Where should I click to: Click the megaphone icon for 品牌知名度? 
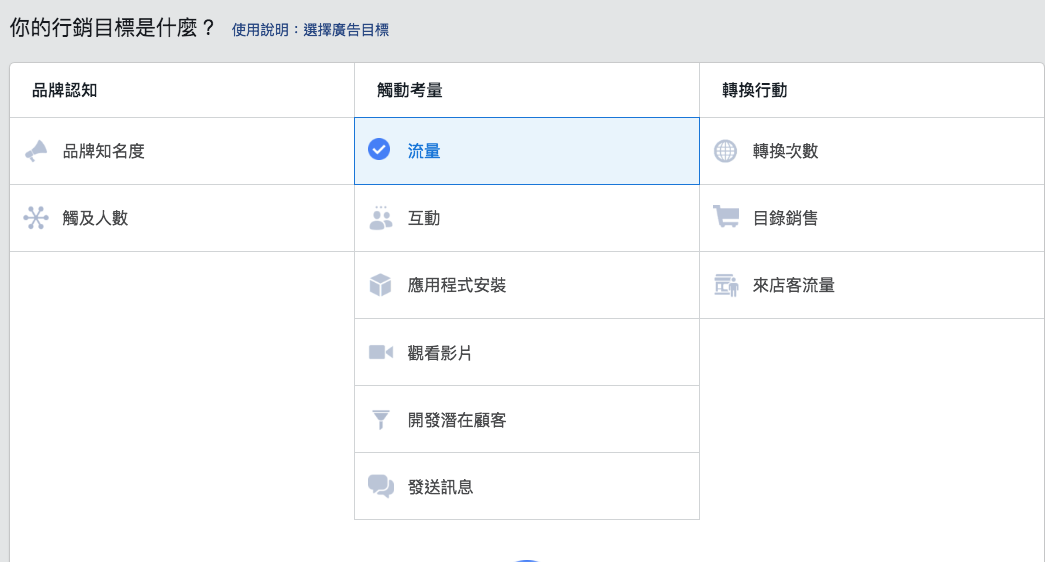36,151
